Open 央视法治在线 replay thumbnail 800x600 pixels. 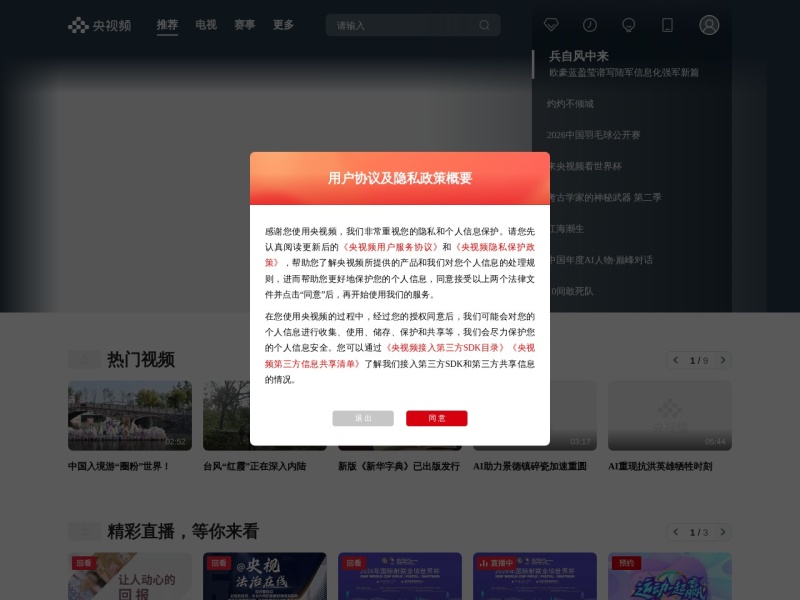pos(265,577)
